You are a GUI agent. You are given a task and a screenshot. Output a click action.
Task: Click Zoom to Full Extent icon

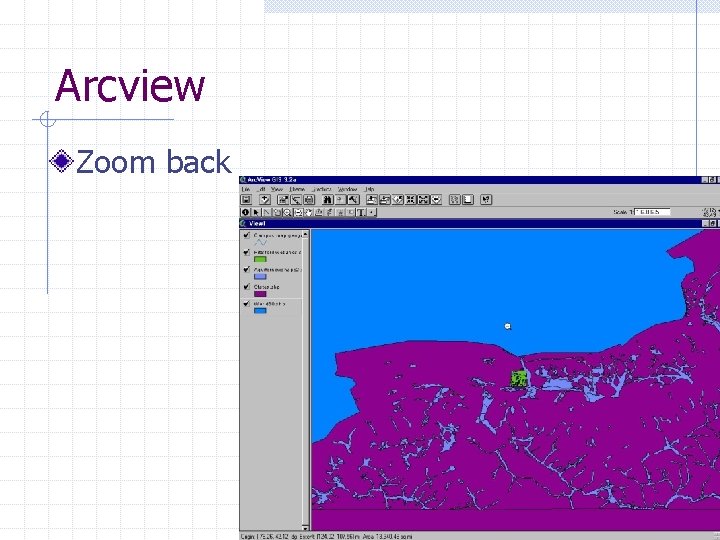coord(371,199)
